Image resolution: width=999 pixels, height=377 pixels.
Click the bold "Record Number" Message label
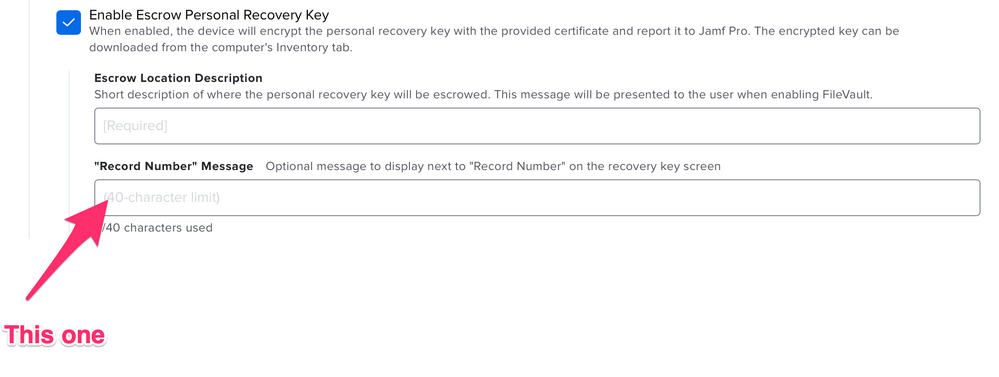174,166
